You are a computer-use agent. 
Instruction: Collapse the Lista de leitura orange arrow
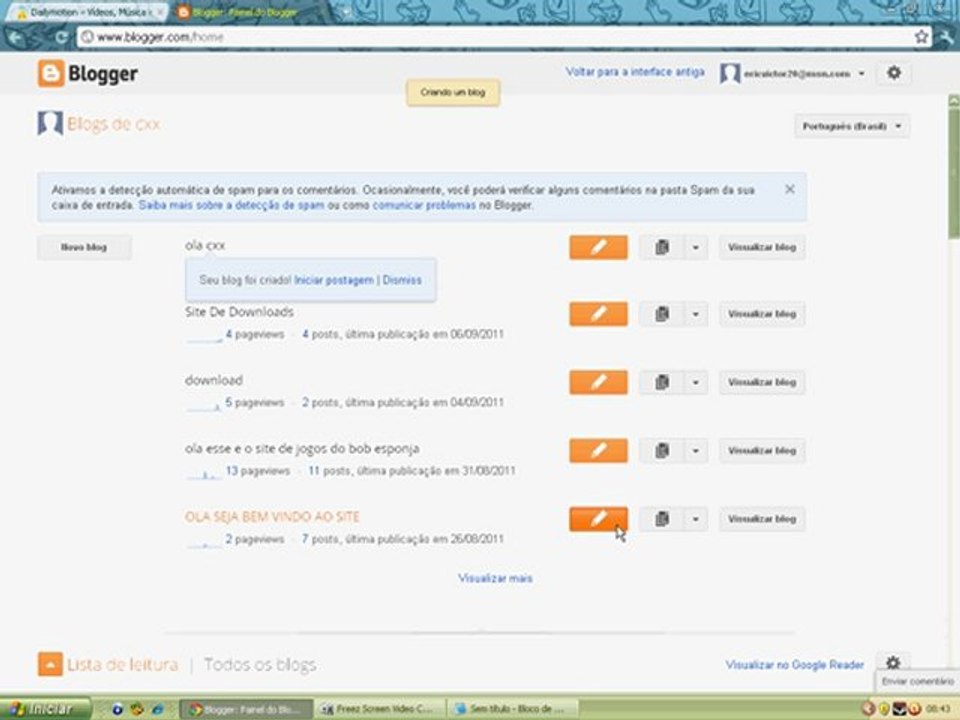click(50, 664)
